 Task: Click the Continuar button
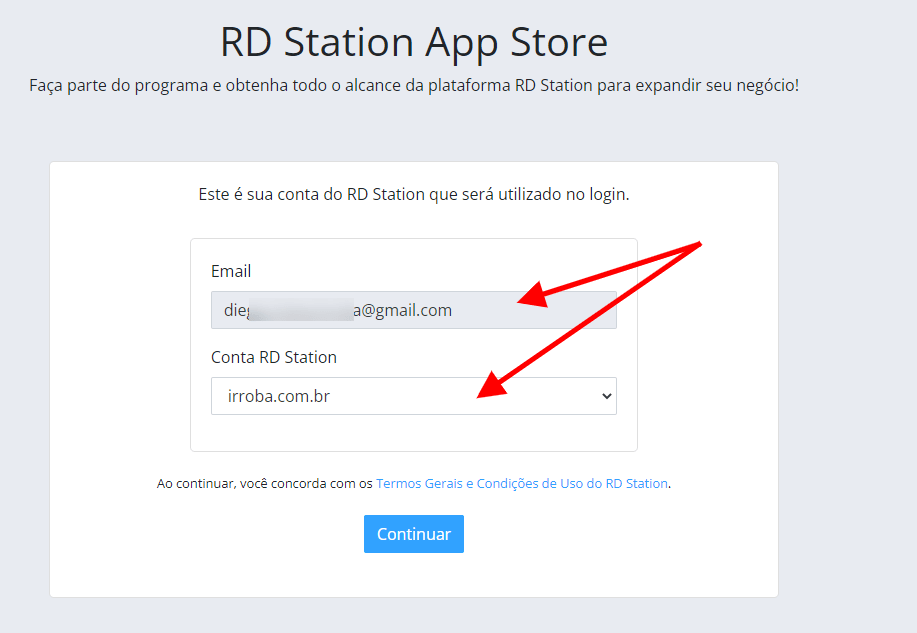413,534
